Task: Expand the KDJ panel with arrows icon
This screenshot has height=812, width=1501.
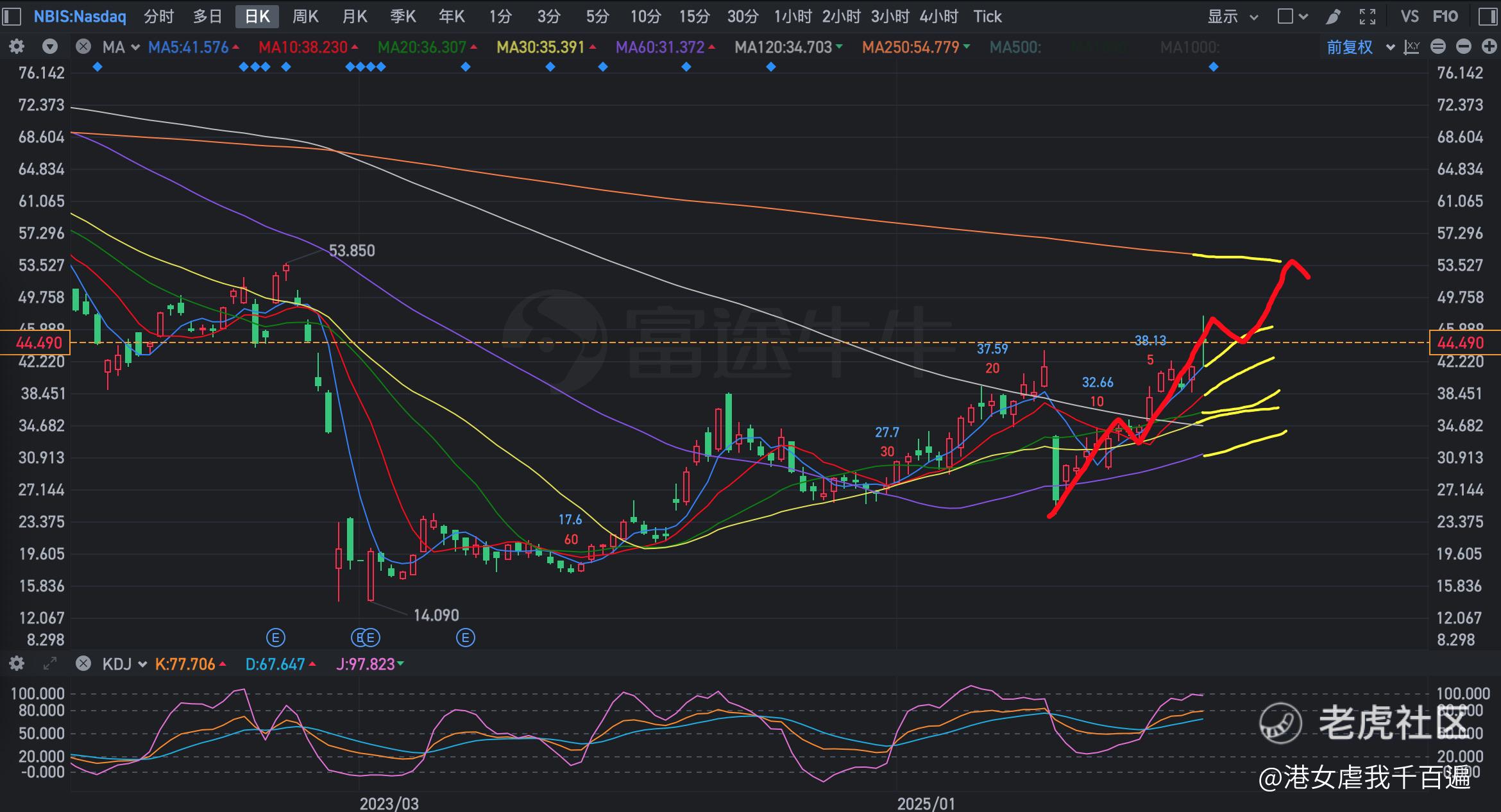Action: tap(49, 664)
